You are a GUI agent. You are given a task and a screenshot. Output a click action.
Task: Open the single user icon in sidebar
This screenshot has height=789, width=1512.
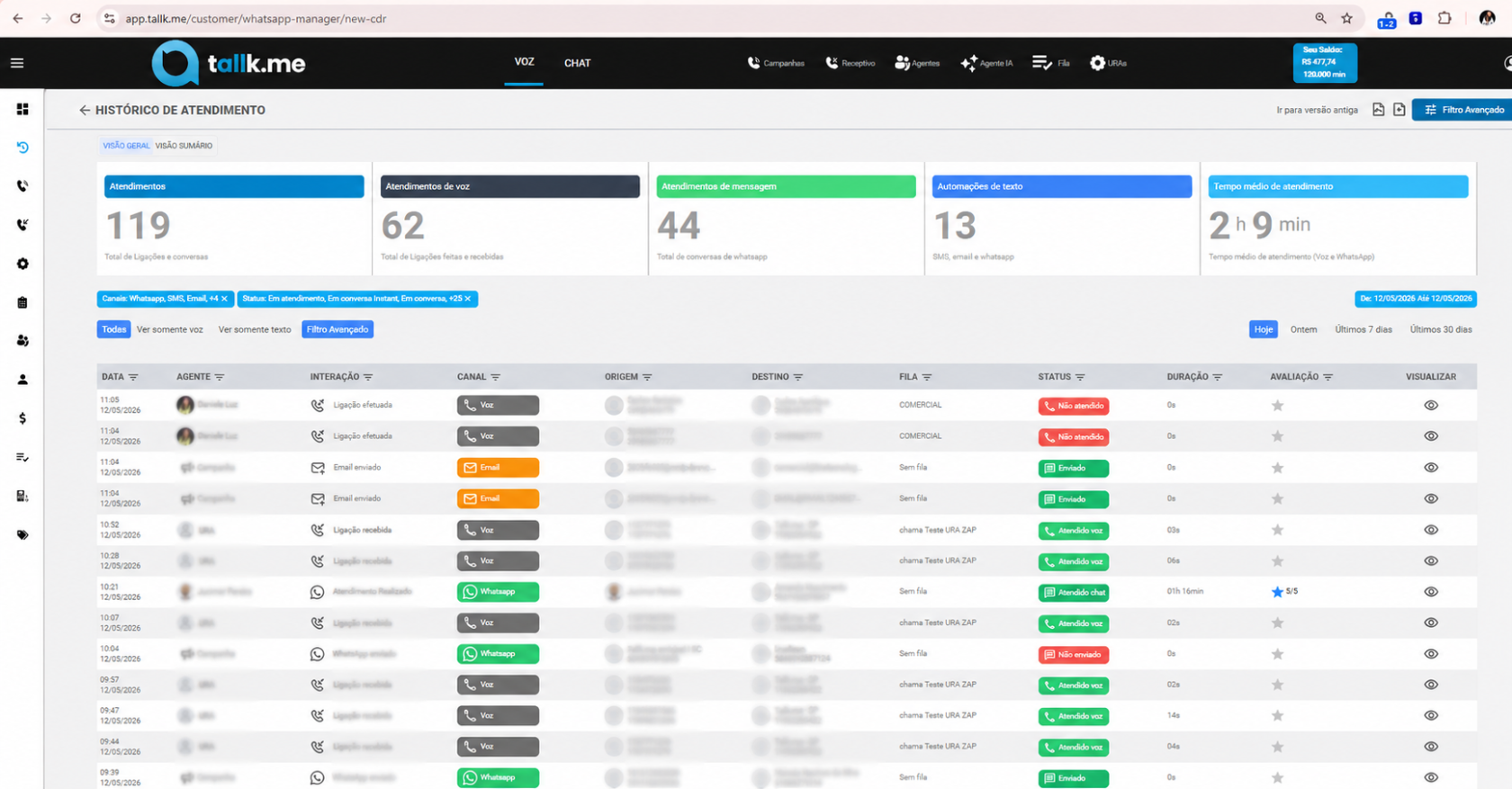[x=22, y=380]
